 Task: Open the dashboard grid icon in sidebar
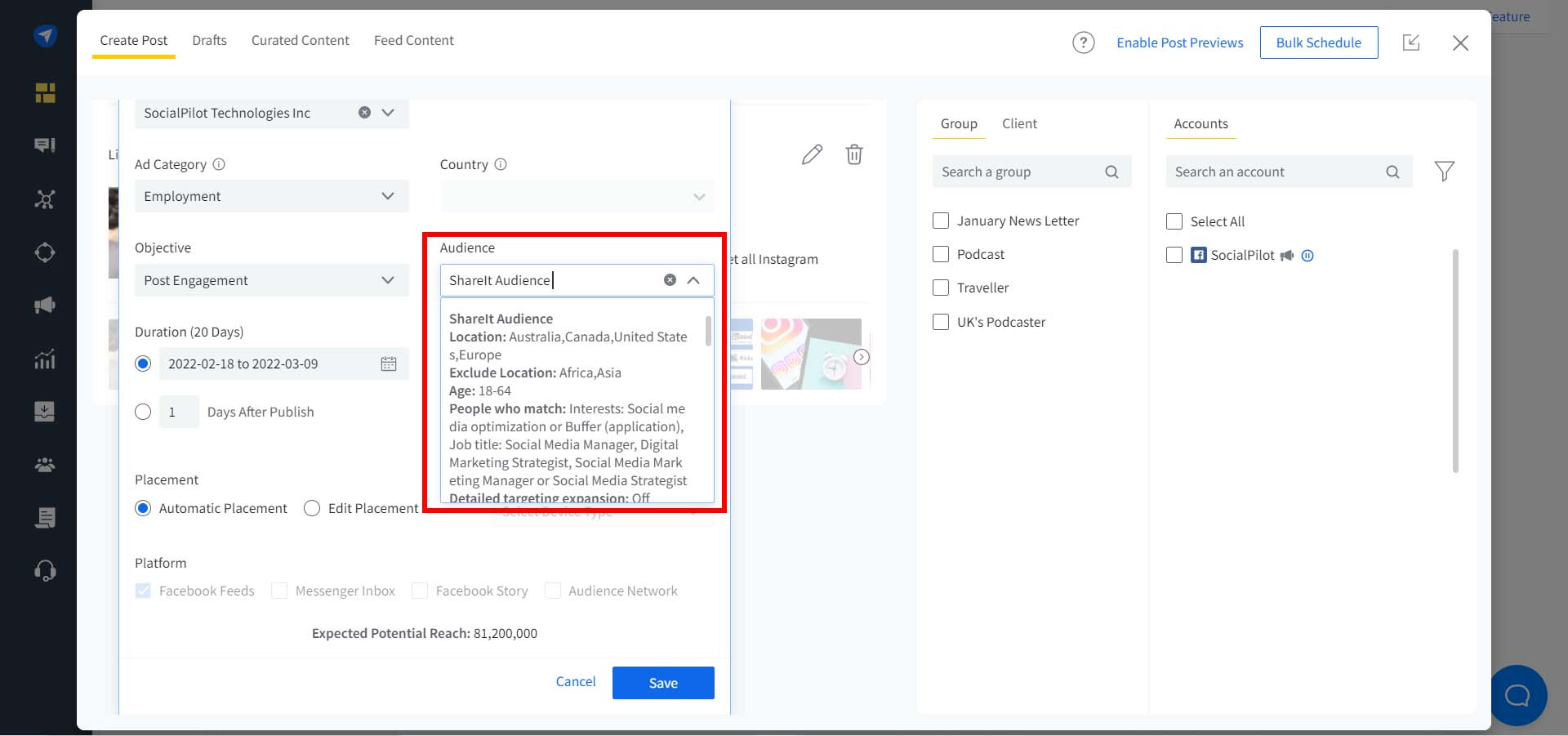[45, 93]
